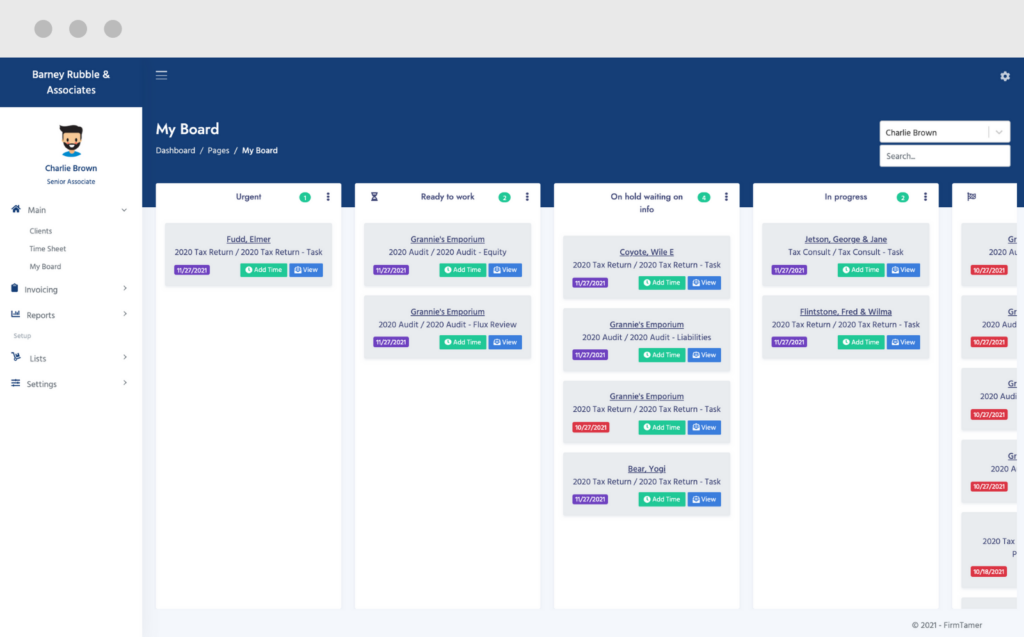Open the gear settings icon at top right
1024x637 pixels.
1004,76
